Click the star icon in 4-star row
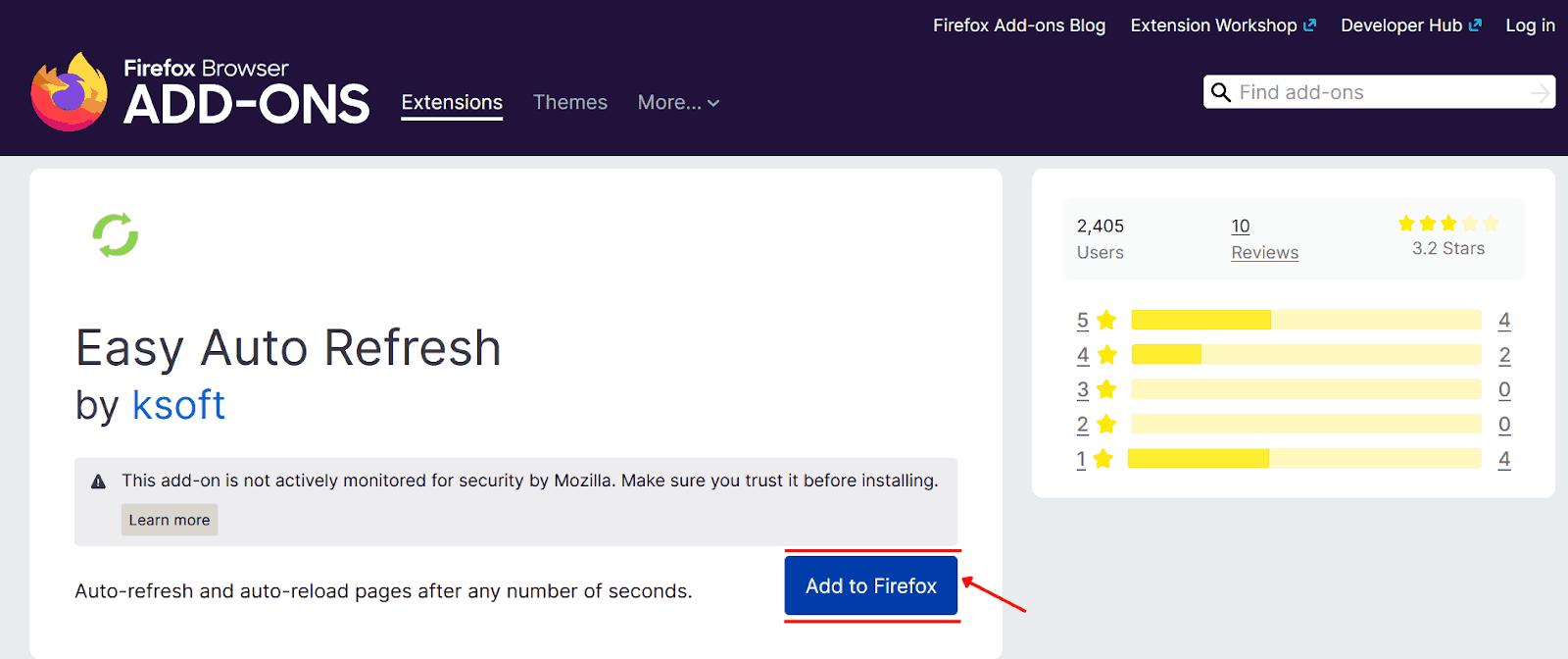Viewport: 1568px width, 659px height. pos(1107,355)
